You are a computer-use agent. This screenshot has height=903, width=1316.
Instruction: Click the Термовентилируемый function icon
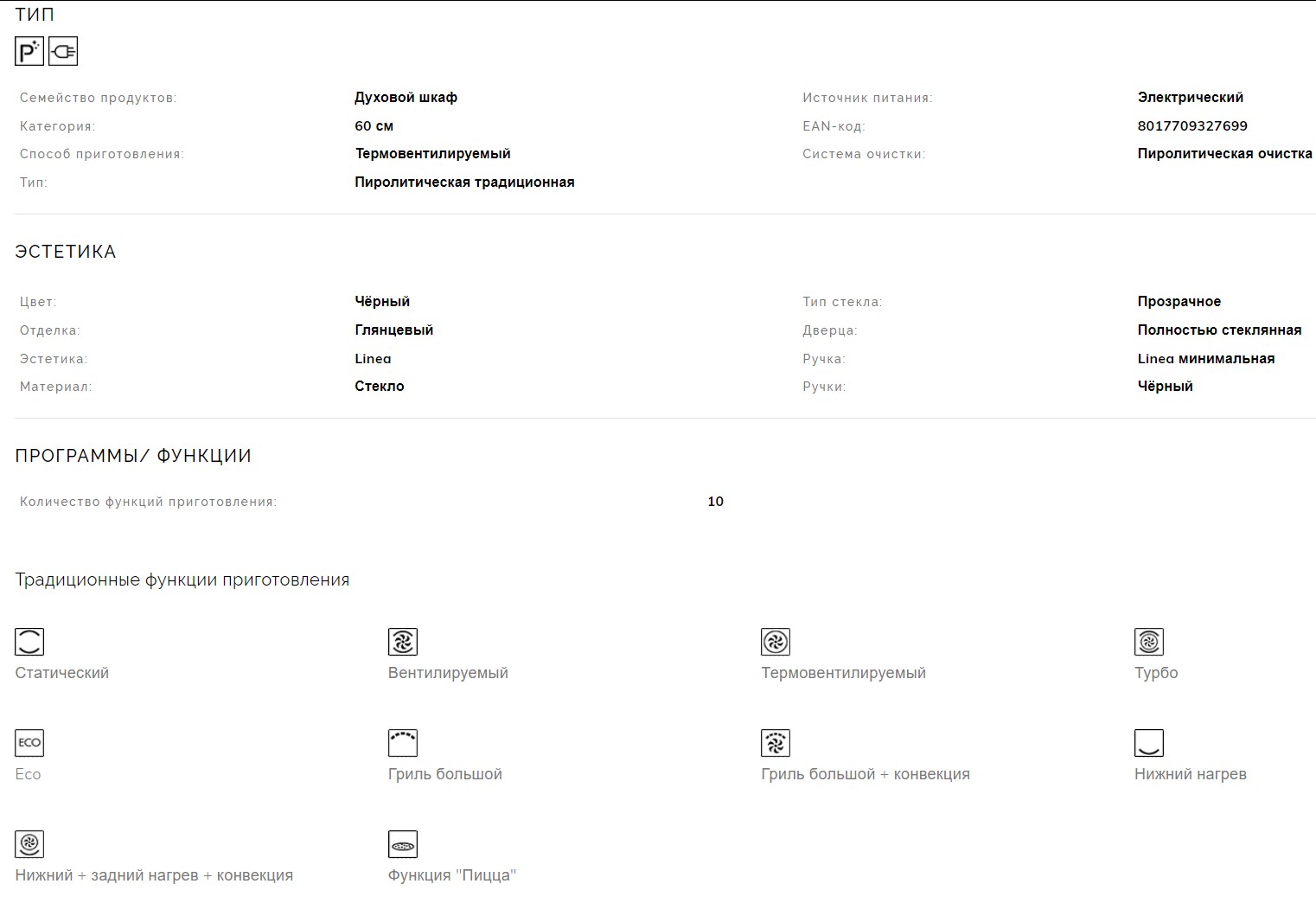tap(776, 642)
